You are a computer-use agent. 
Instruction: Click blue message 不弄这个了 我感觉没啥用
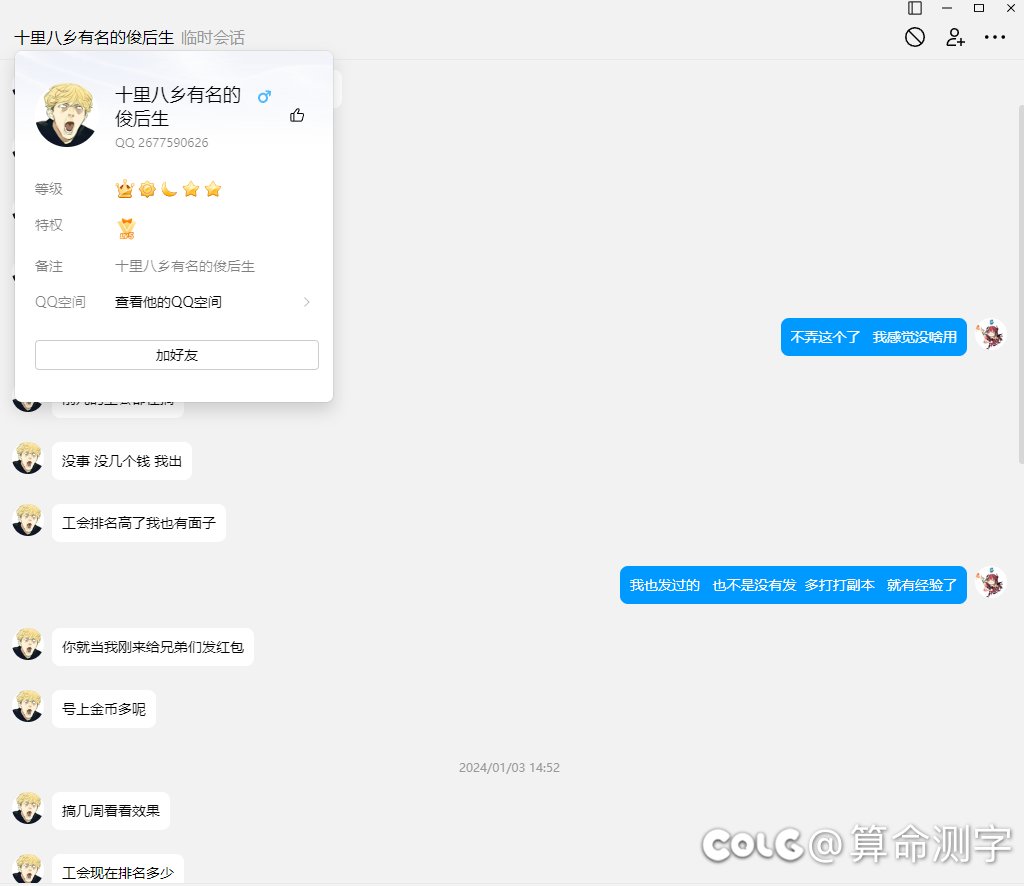(x=874, y=337)
